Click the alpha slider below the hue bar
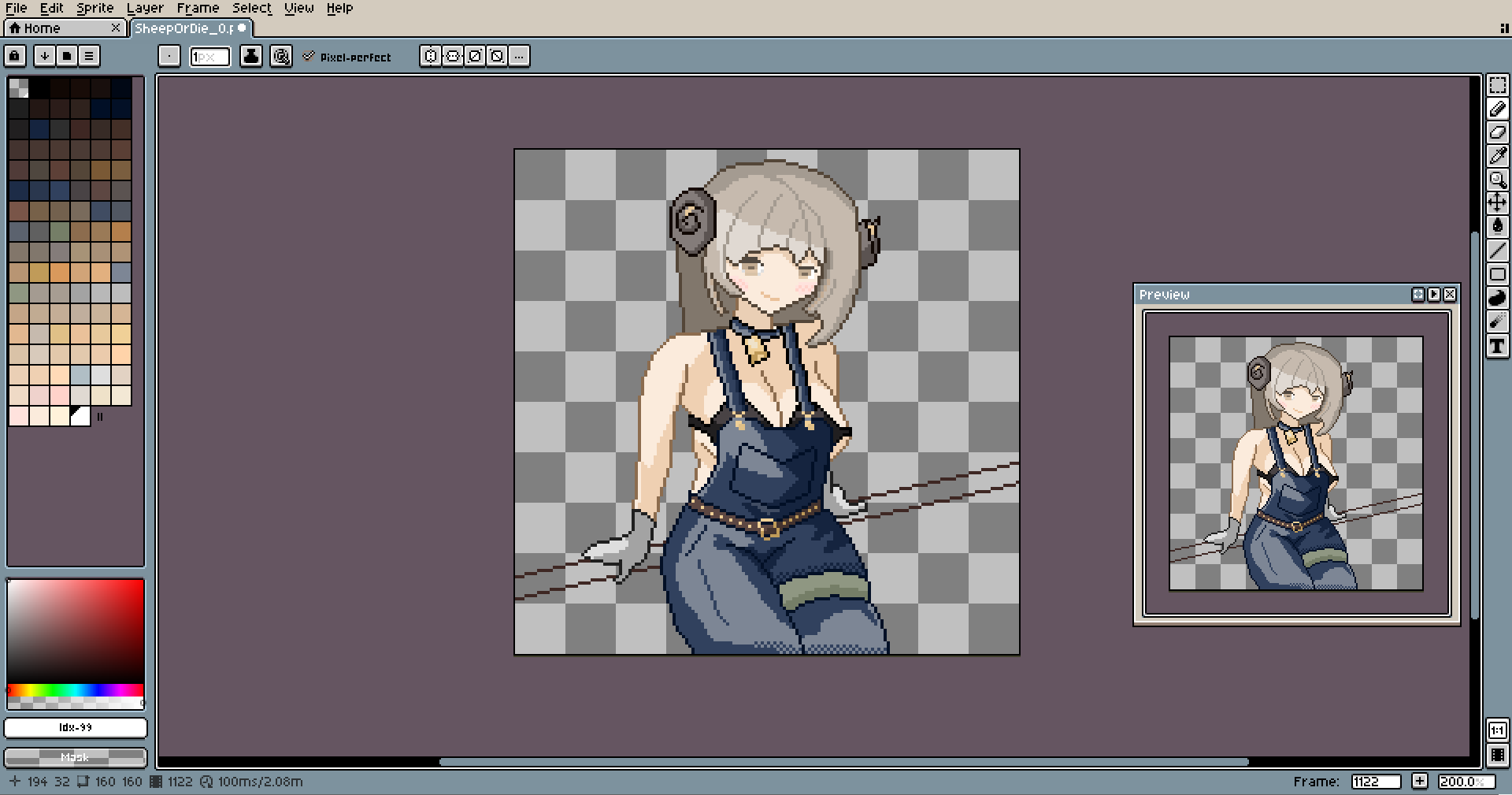This screenshot has width=1512, height=795. [76, 702]
